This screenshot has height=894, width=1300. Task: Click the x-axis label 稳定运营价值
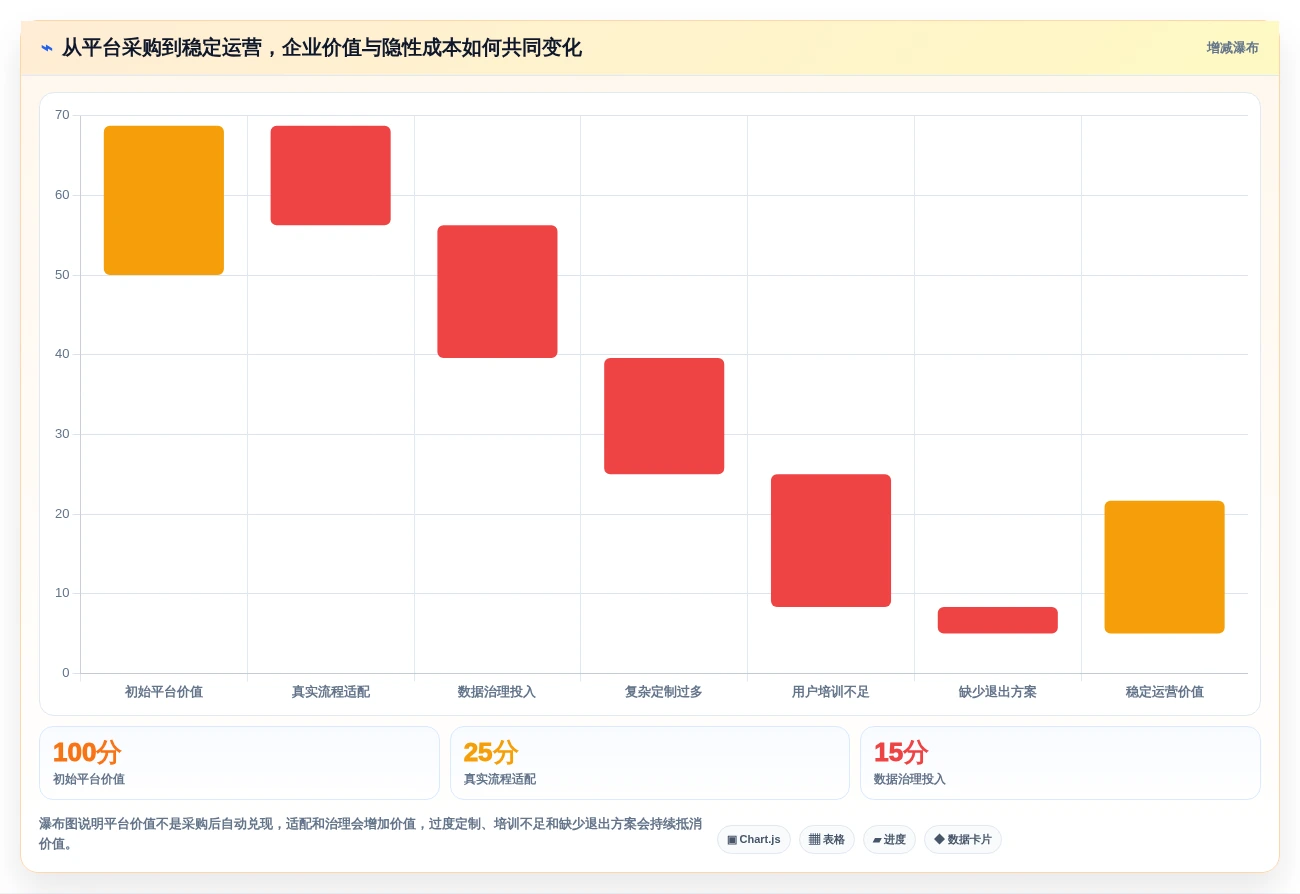coord(1164,692)
